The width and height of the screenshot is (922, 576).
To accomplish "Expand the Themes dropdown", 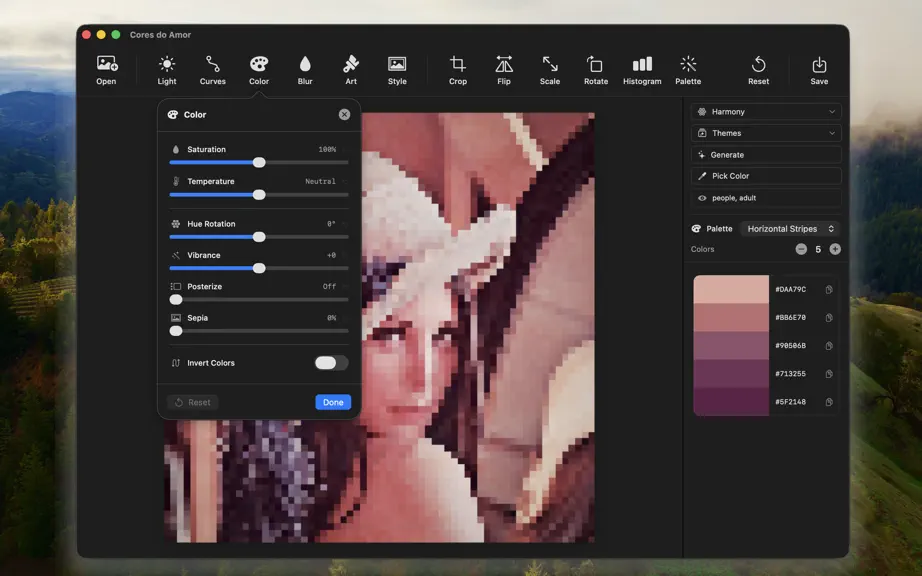I will pos(766,133).
